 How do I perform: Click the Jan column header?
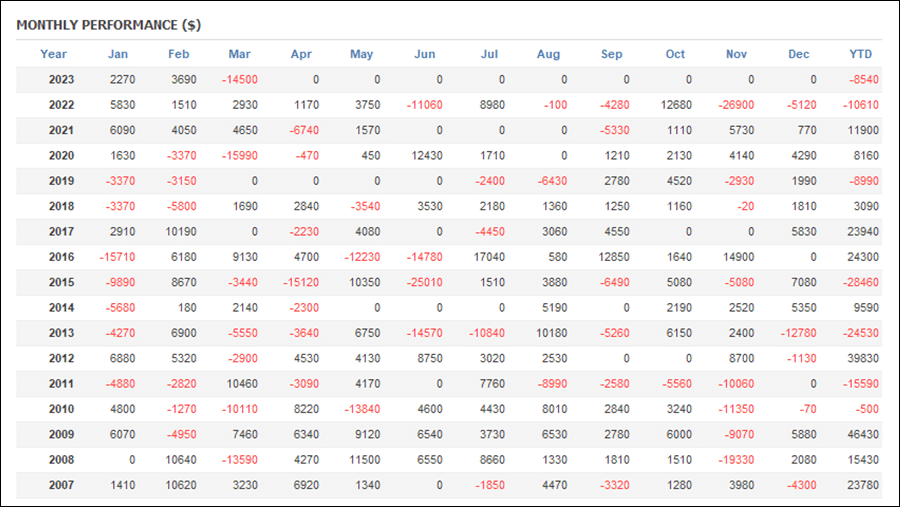(118, 54)
